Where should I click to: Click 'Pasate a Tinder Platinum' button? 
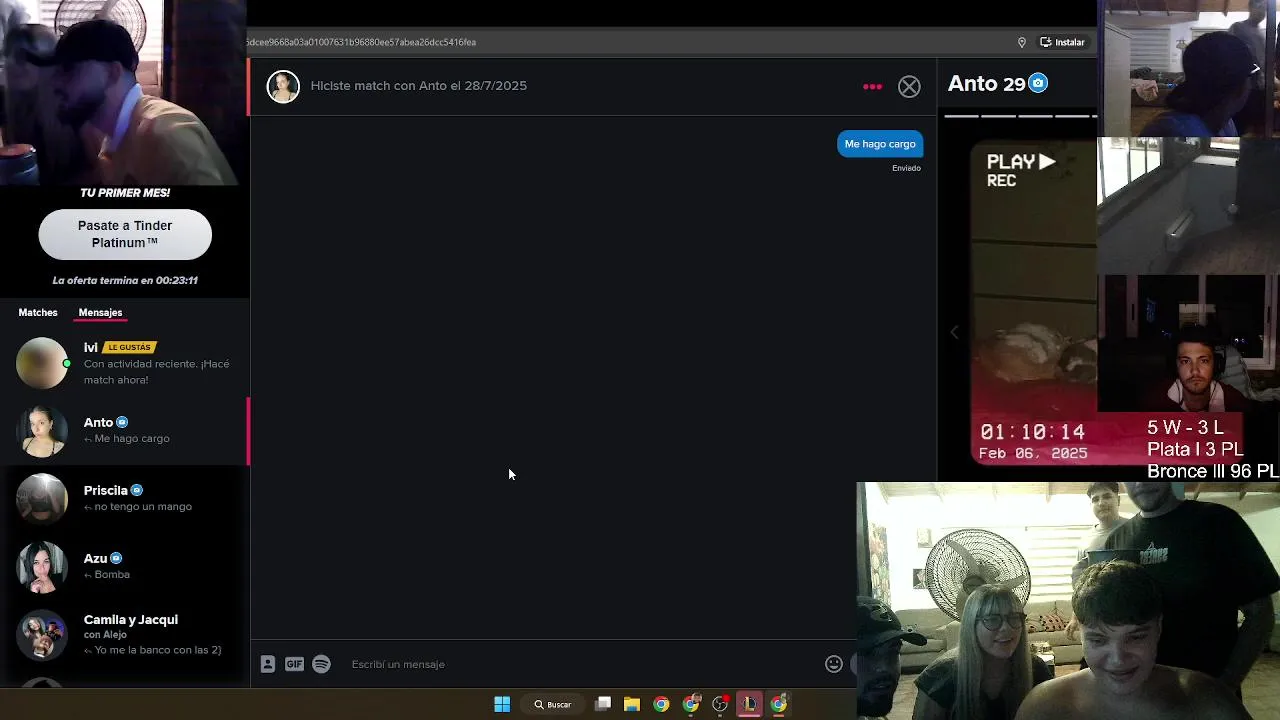tap(125, 234)
